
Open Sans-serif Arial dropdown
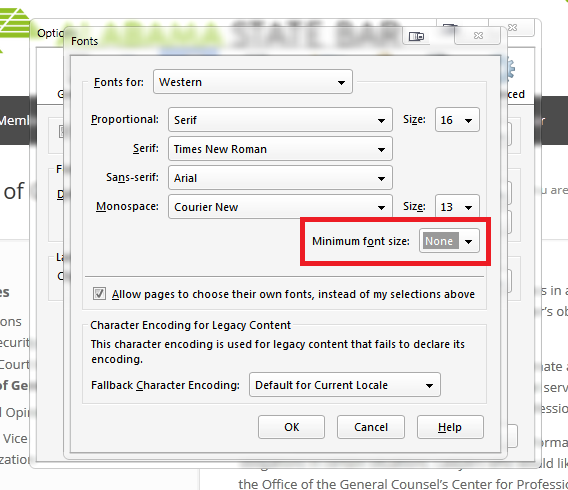pyautogui.click(x=280, y=178)
